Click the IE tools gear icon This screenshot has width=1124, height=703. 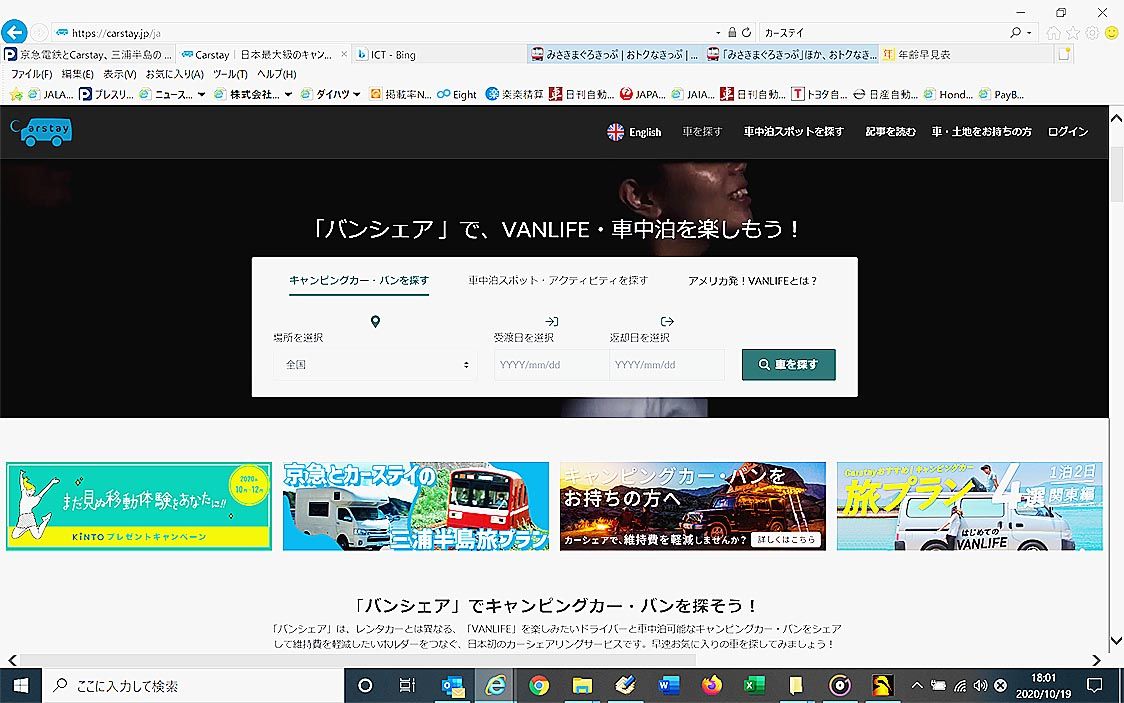1092,33
